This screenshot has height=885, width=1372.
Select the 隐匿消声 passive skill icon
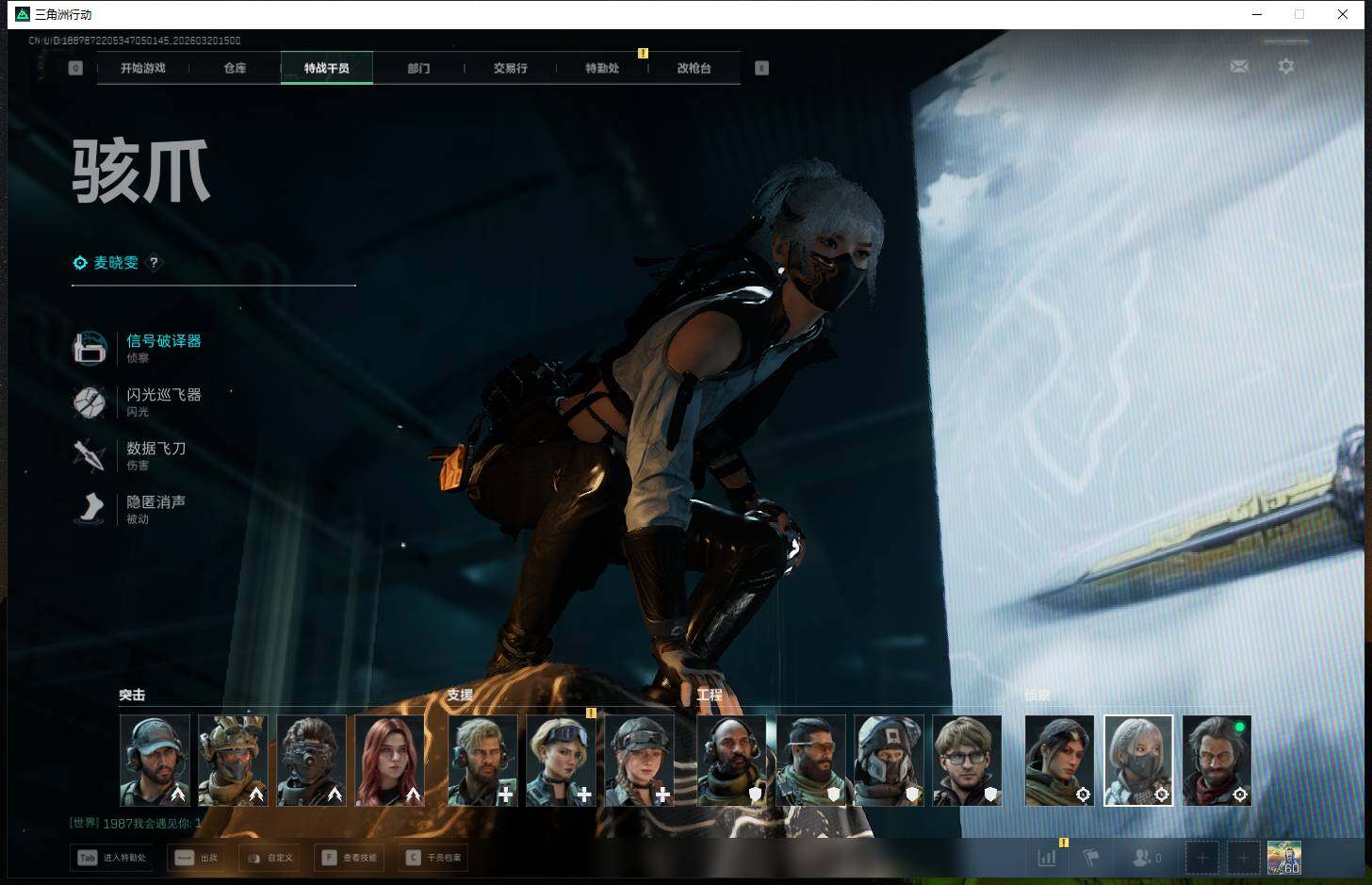[90, 509]
